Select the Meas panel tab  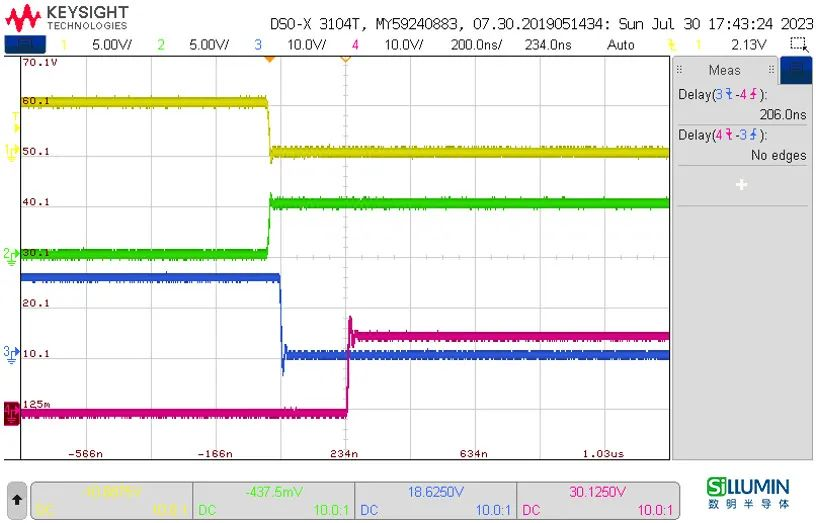pos(724,70)
